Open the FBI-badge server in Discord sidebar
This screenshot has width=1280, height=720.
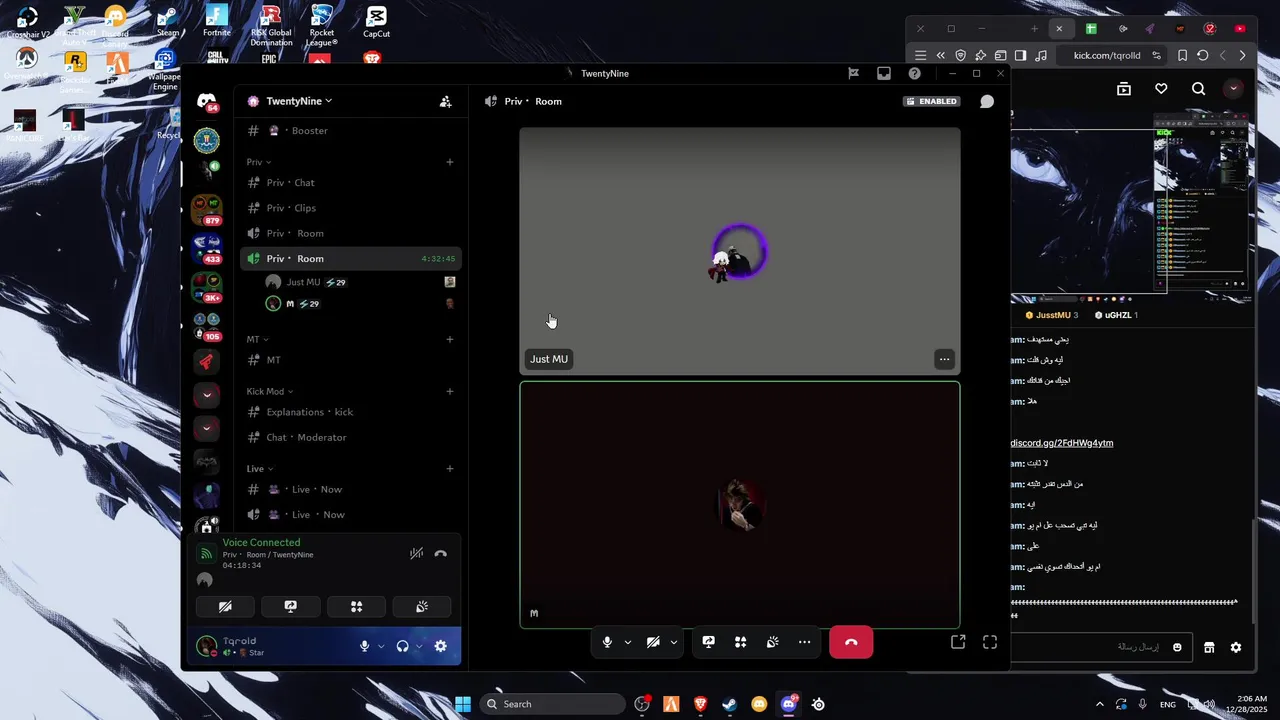(207, 139)
